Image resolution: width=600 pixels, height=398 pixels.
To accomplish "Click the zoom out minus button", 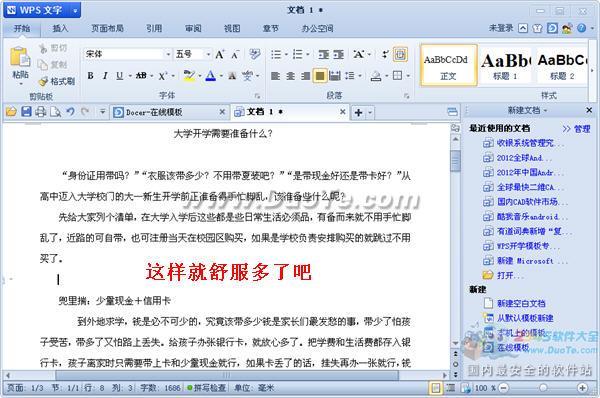I will 504,388.
